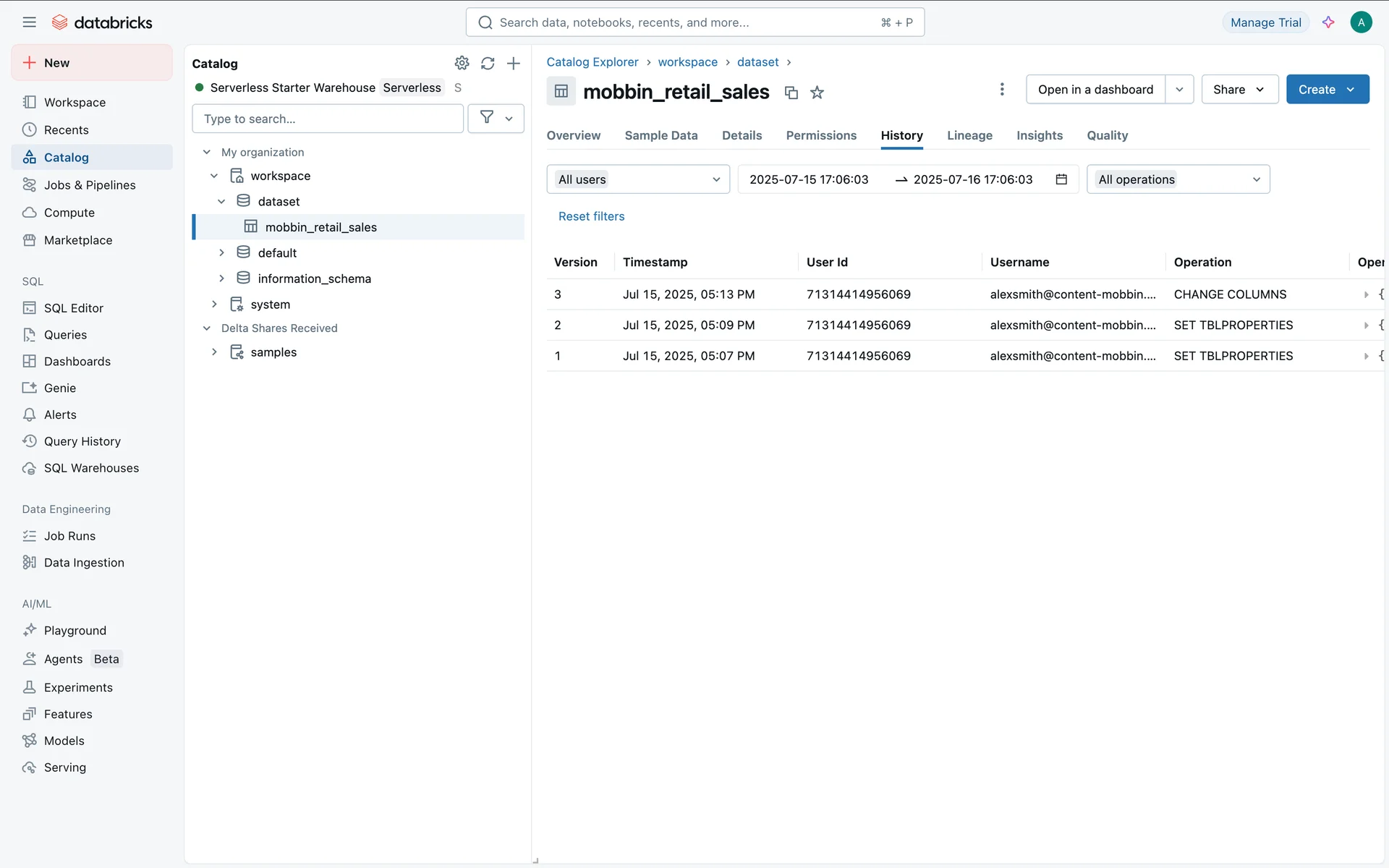
Task: Switch to the Sample Data tab
Action: click(660, 135)
